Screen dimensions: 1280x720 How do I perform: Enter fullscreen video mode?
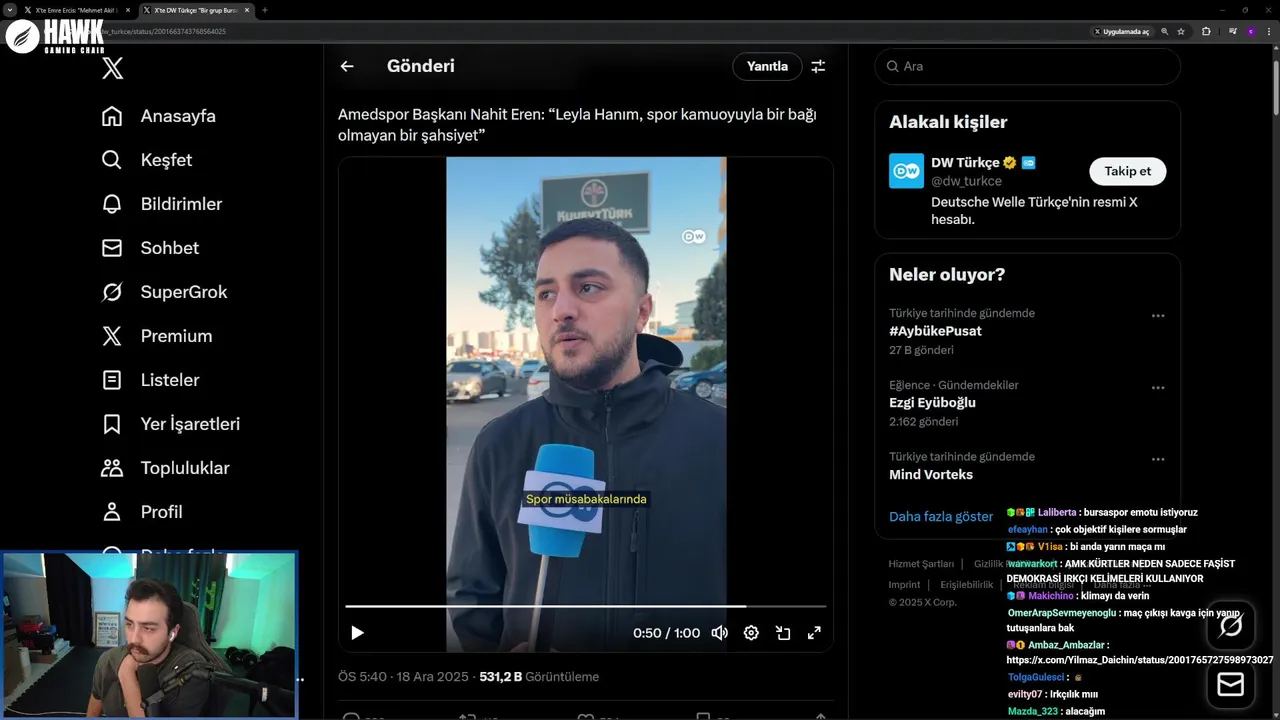814,633
